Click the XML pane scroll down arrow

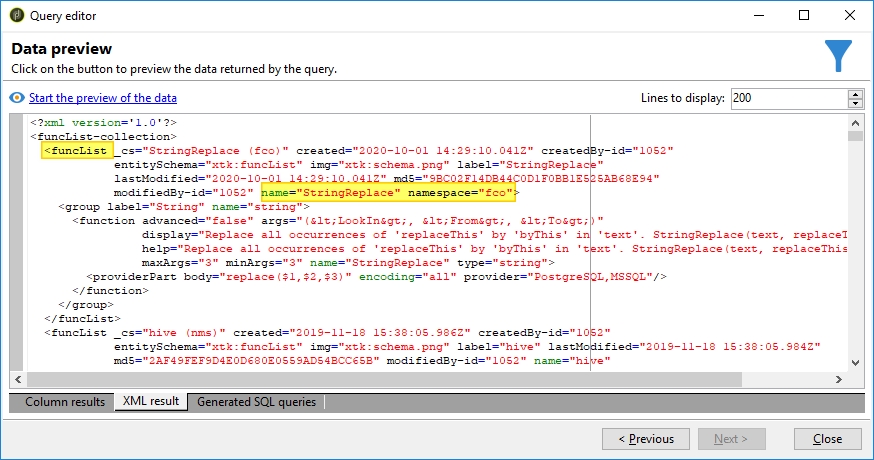click(855, 363)
